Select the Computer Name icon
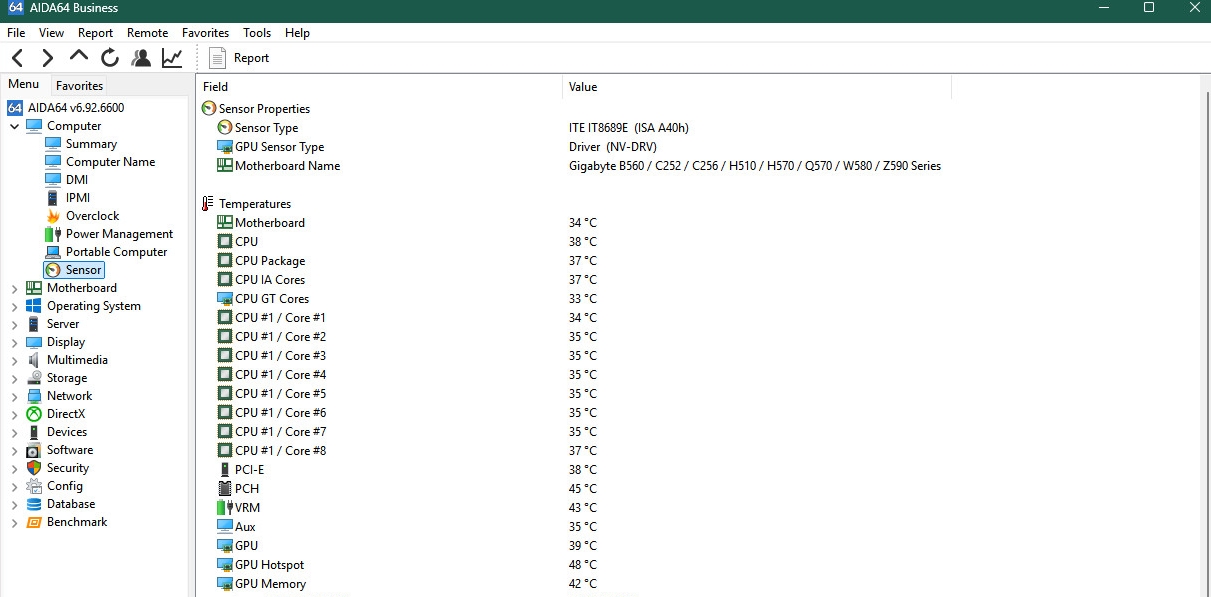Viewport: 1211px width, 597px height. click(x=53, y=162)
